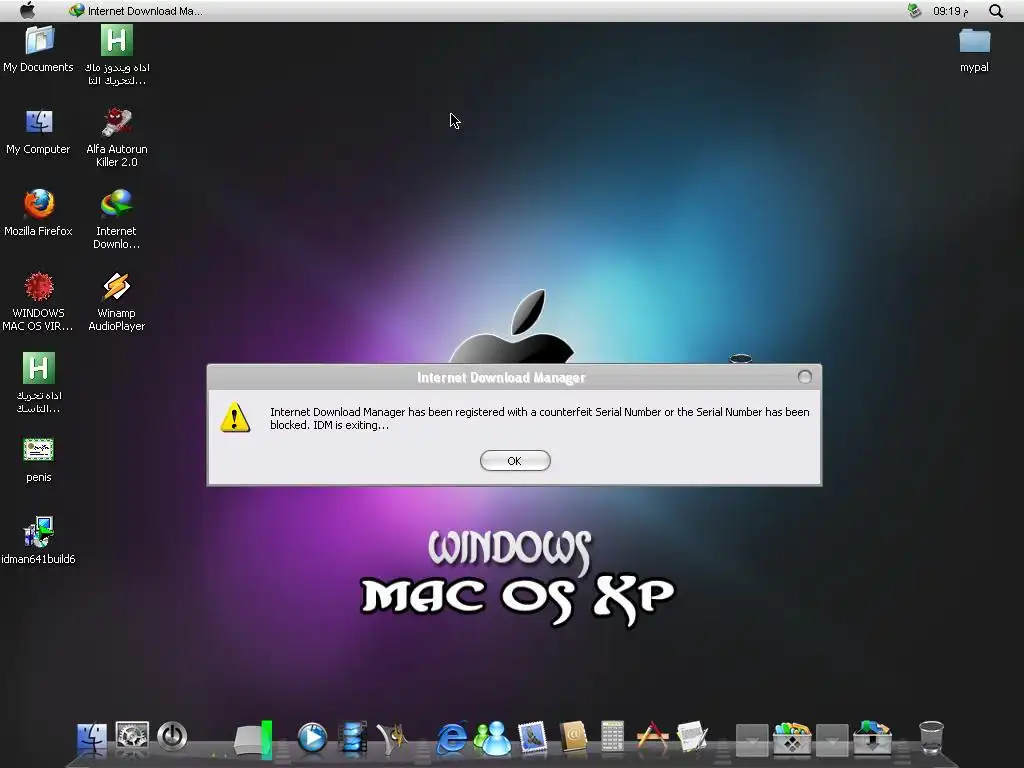Open Finder icon in the dock
Image resolution: width=1024 pixels, height=768 pixels.
coord(92,738)
